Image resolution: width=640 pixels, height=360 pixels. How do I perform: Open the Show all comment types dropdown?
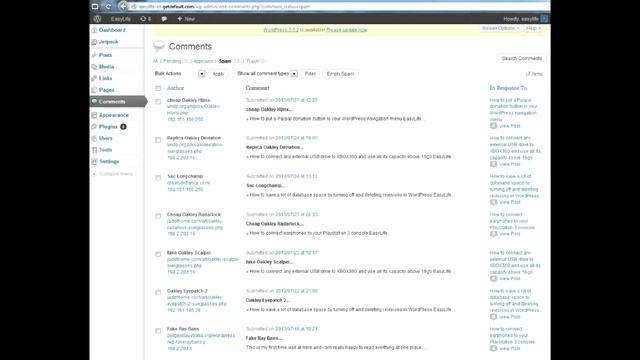(267, 74)
